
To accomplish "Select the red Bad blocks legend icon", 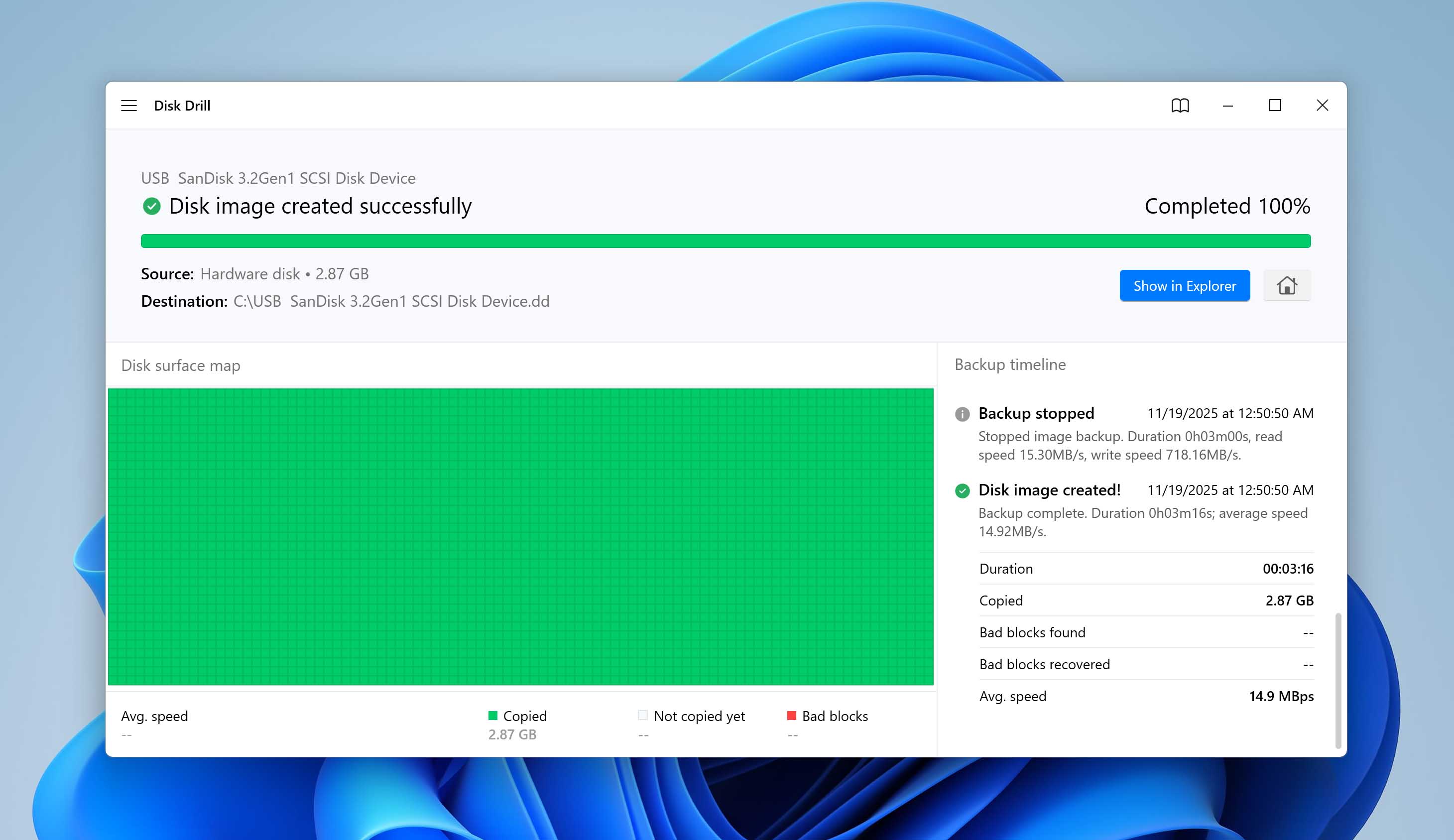I will [791, 716].
